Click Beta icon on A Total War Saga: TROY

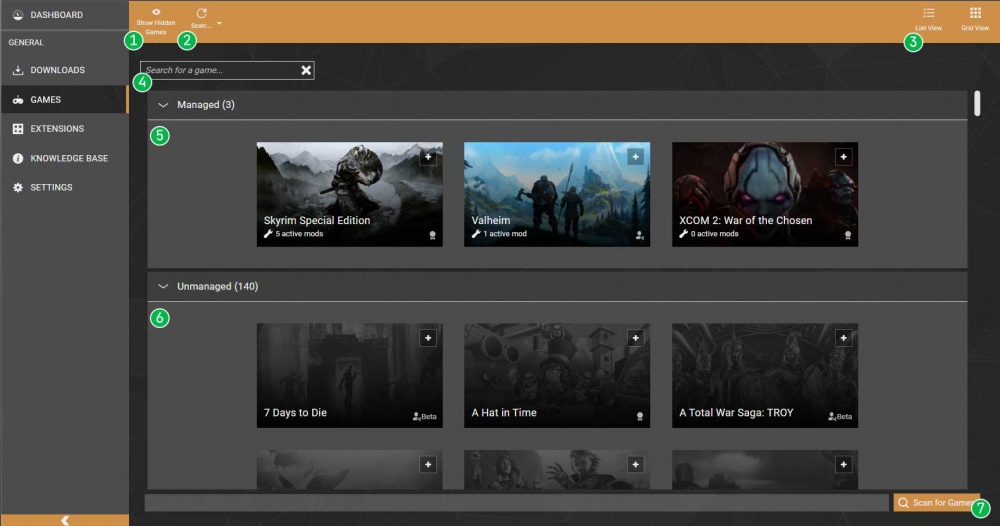839,416
